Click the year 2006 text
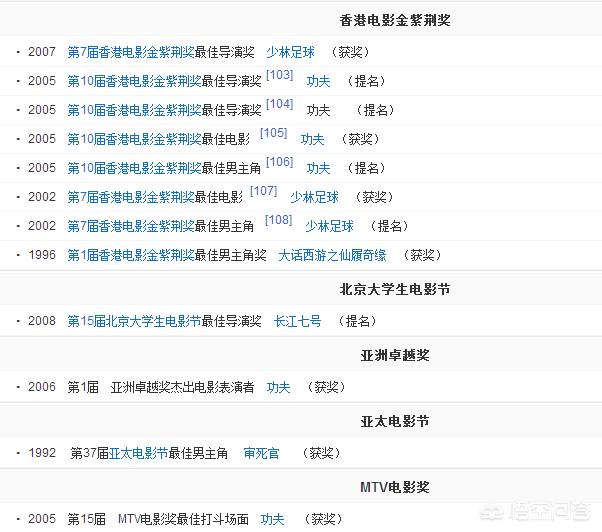The width and height of the screenshot is (602, 532). coord(42,387)
